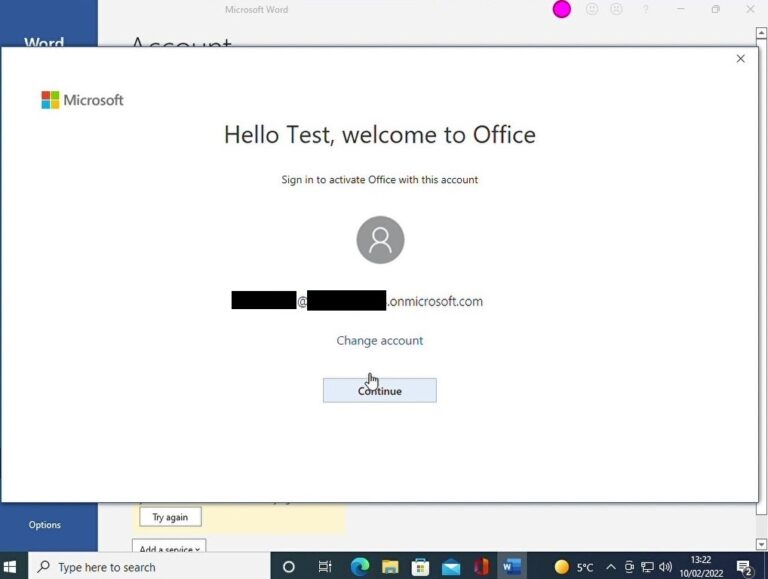The height and width of the screenshot is (579, 768).
Task: Click the Microsoft logo in dialog
Action: [x=82, y=100]
